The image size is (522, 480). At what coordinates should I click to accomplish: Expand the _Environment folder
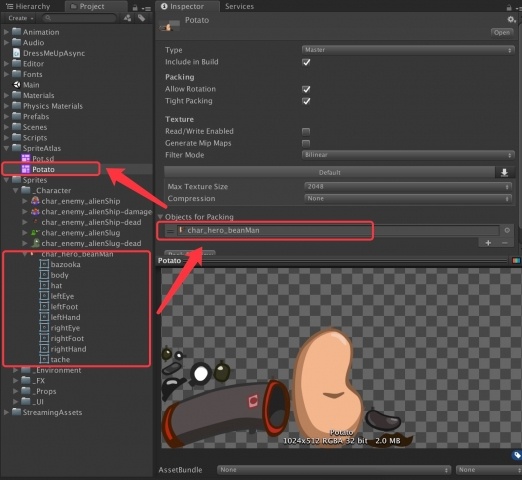[x=15, y=370]
